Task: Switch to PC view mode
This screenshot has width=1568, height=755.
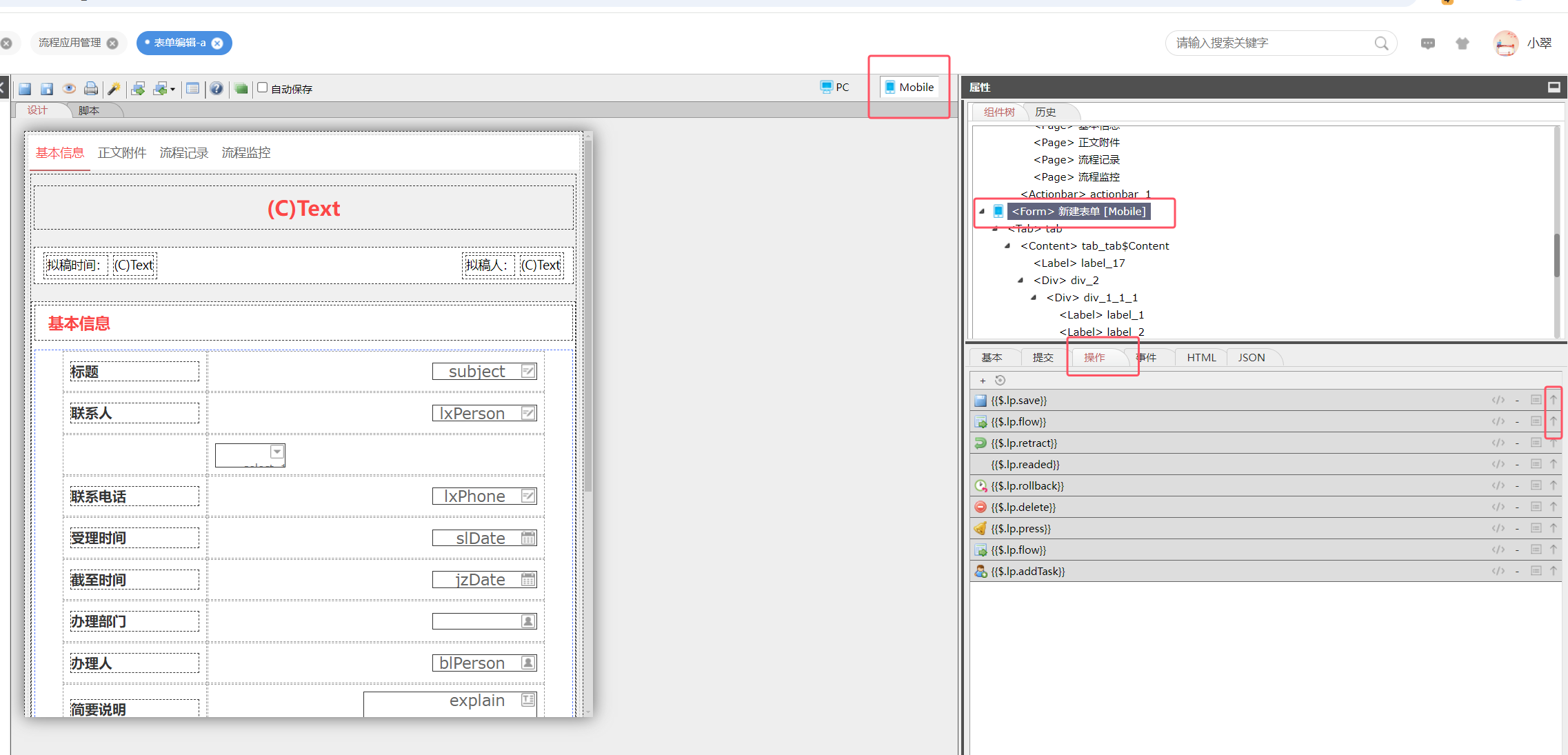Action: tap(835, 87)
